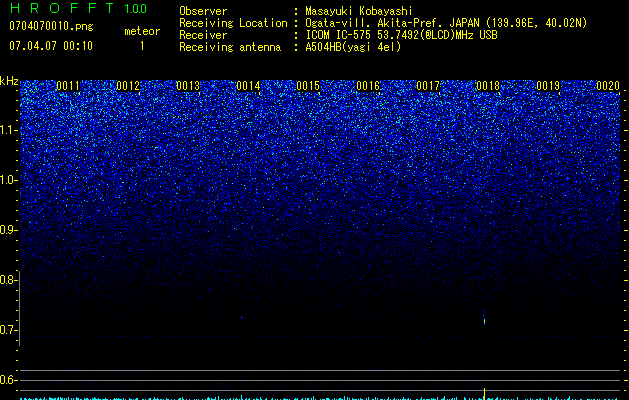Image resolution: width=629 pixels, height=400 pixels.
Task: Click time marker 0019
Action: (x=548, y=86)
